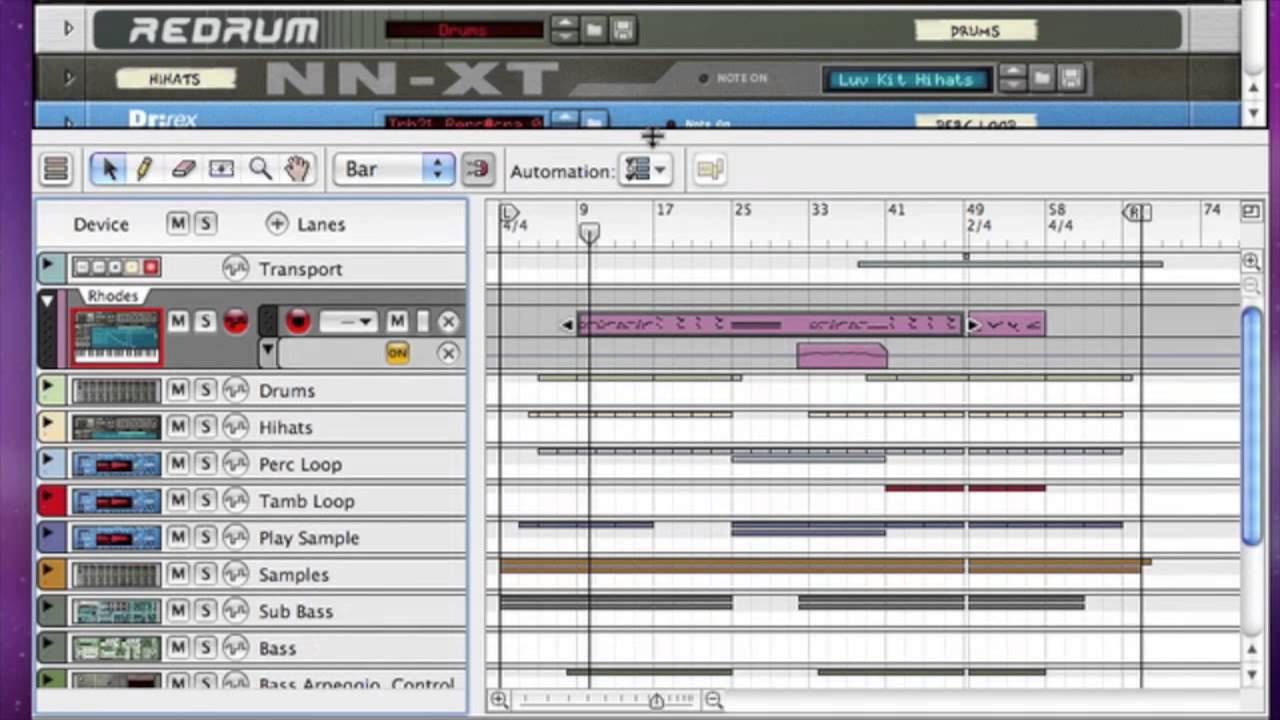The height and width of the screenshot is (720, 1280).
Task: Click the Rhodes device thumbnail
Action: (x=115, y=336)
